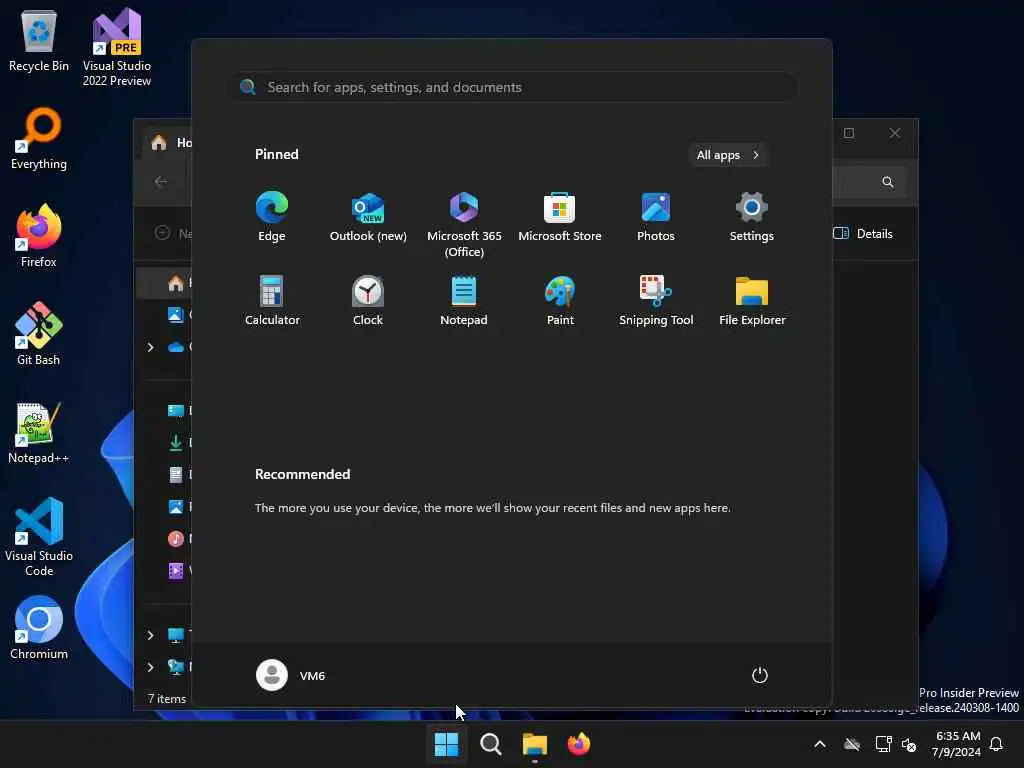This screenshot has height=768, width=1024.
Task: Click the Windows Start button on taskbar
Action: click(447, 744)
